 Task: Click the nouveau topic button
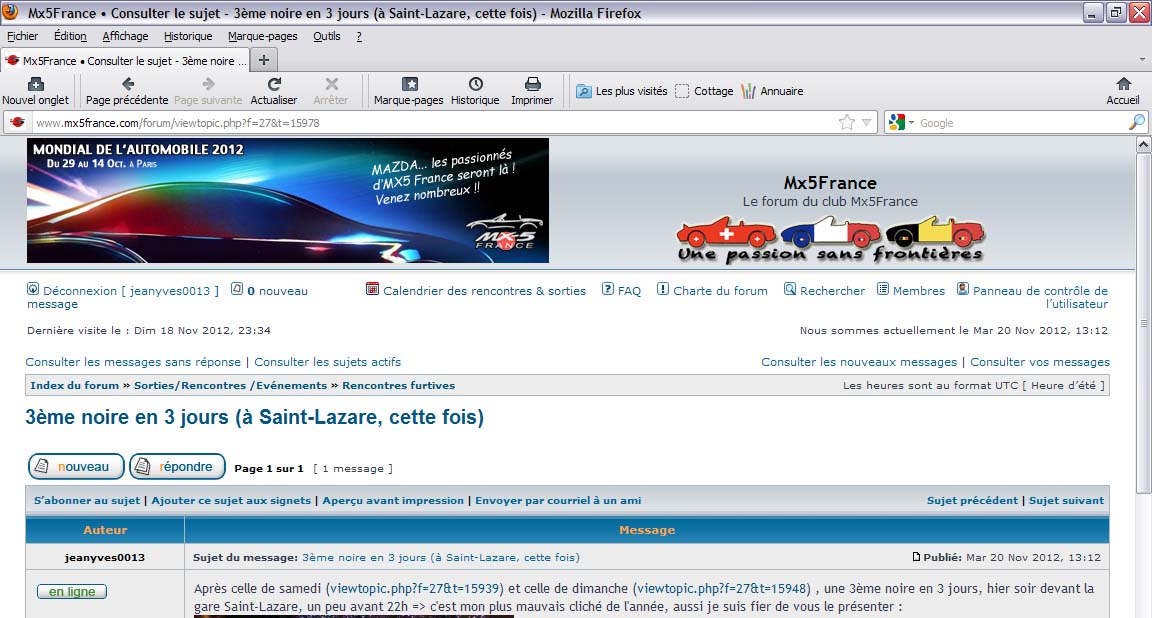pyautogui.click(x=76, y=467)
